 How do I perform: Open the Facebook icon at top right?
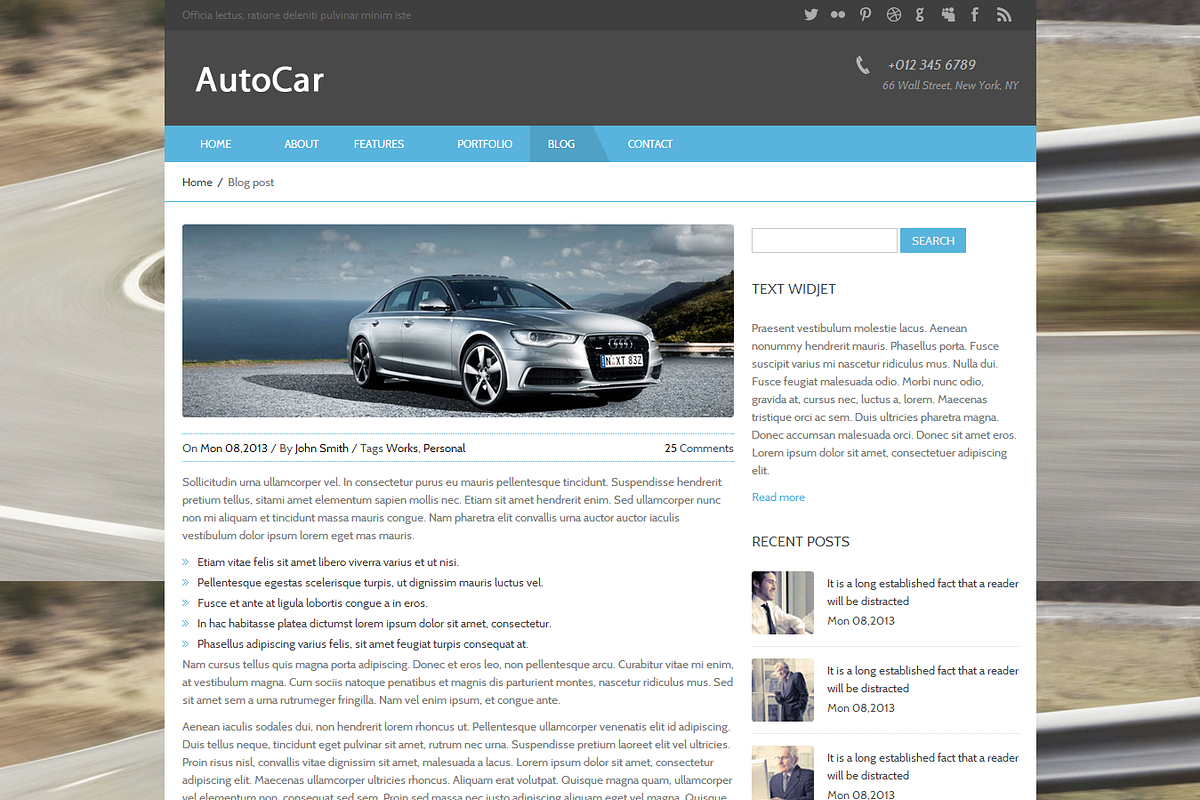975,14
